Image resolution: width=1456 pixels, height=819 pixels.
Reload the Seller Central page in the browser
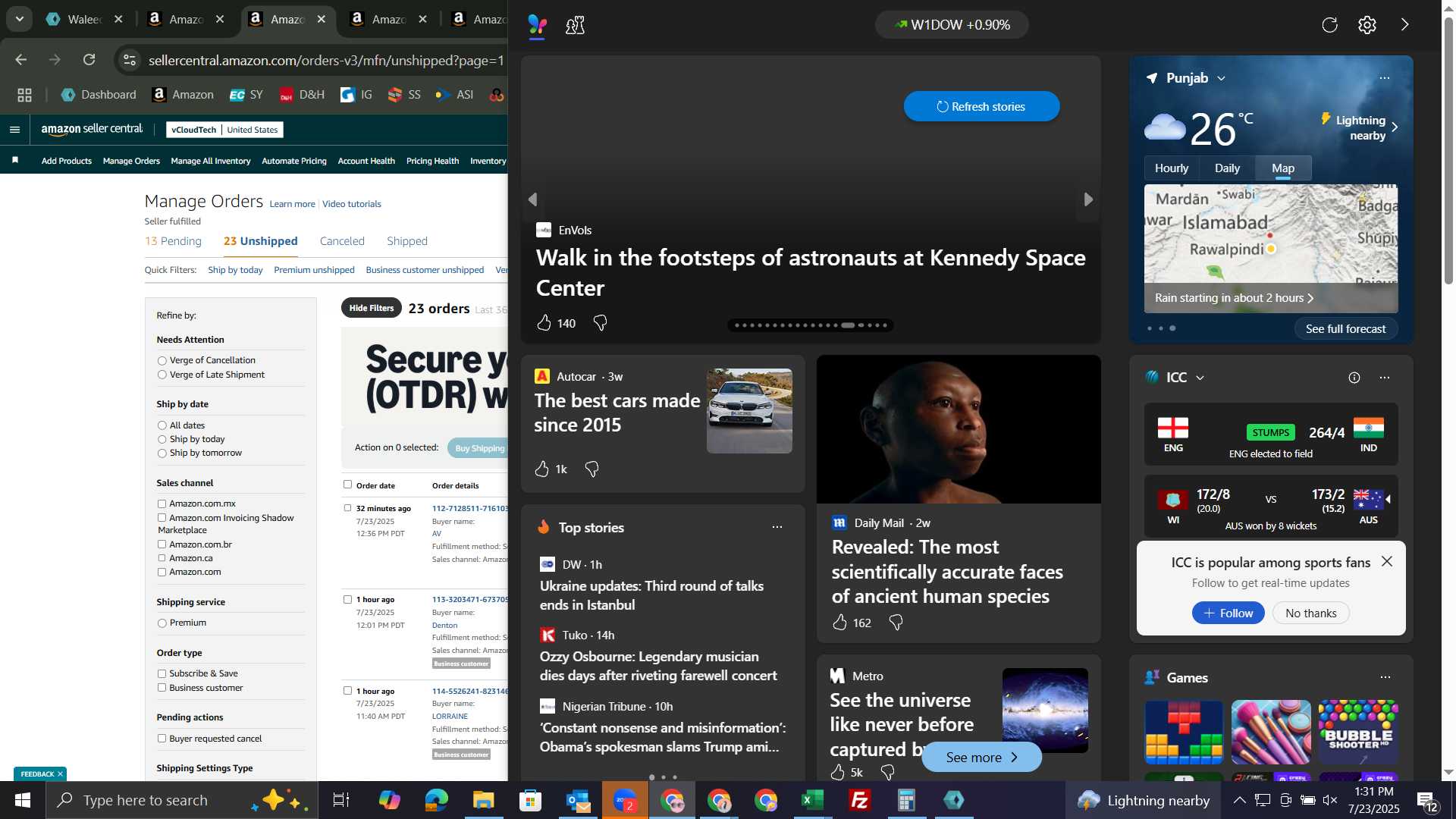[x=89, y=60]
